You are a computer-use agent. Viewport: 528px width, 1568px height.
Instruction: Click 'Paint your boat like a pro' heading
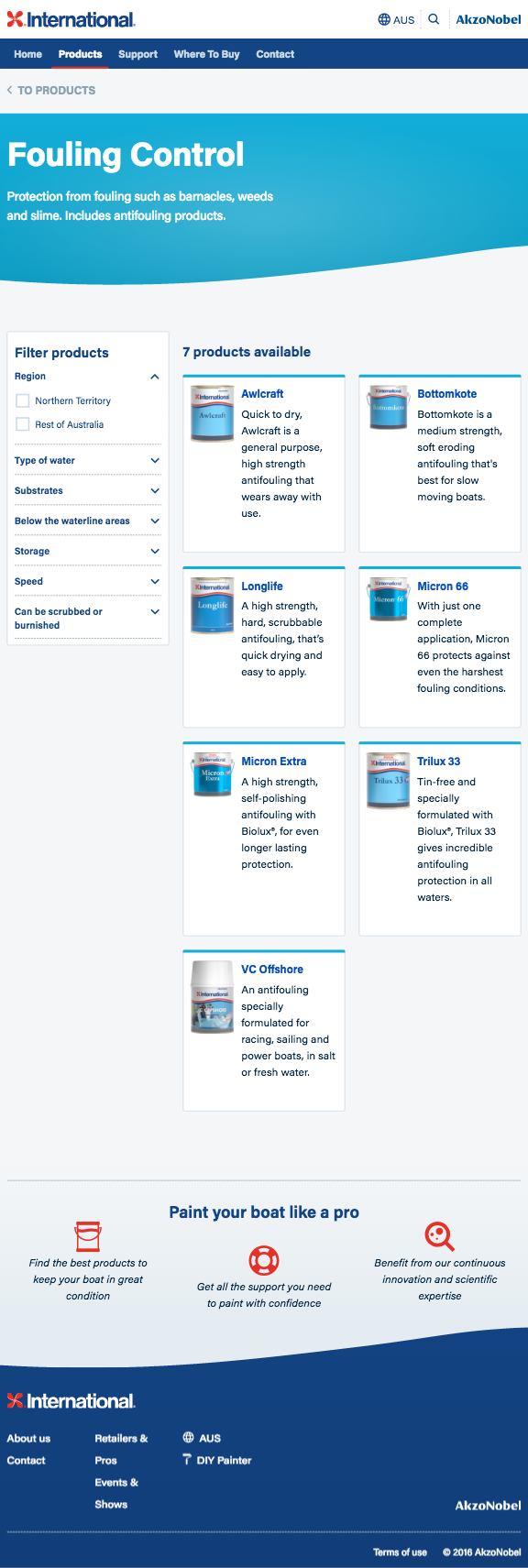[x=264, y=1212]
